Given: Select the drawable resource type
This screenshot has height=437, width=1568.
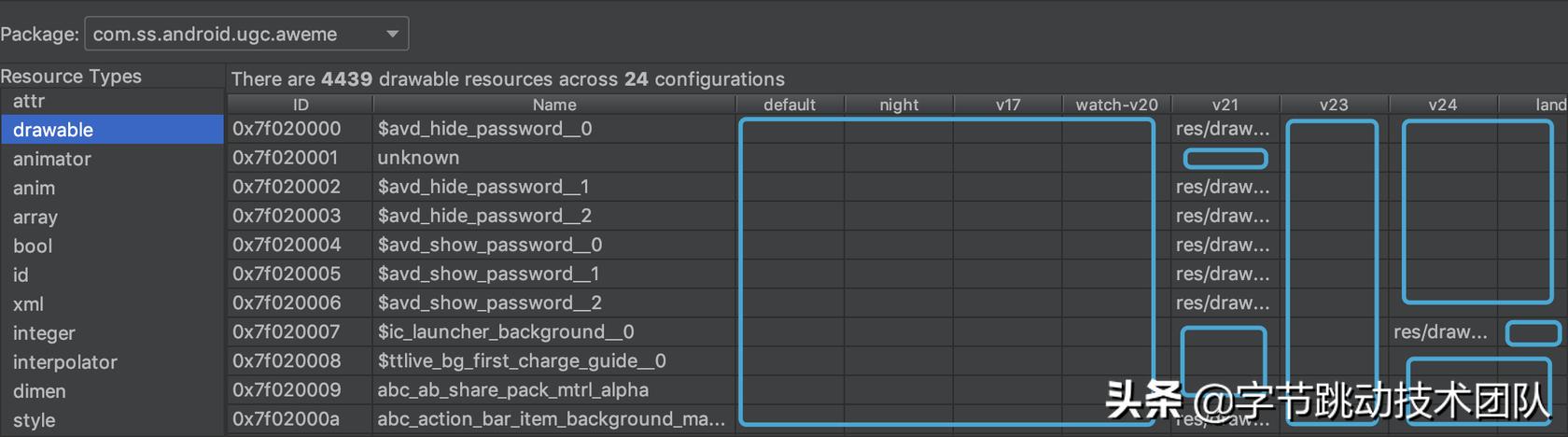Looking at the screenshot, I should tap(53, 130).
